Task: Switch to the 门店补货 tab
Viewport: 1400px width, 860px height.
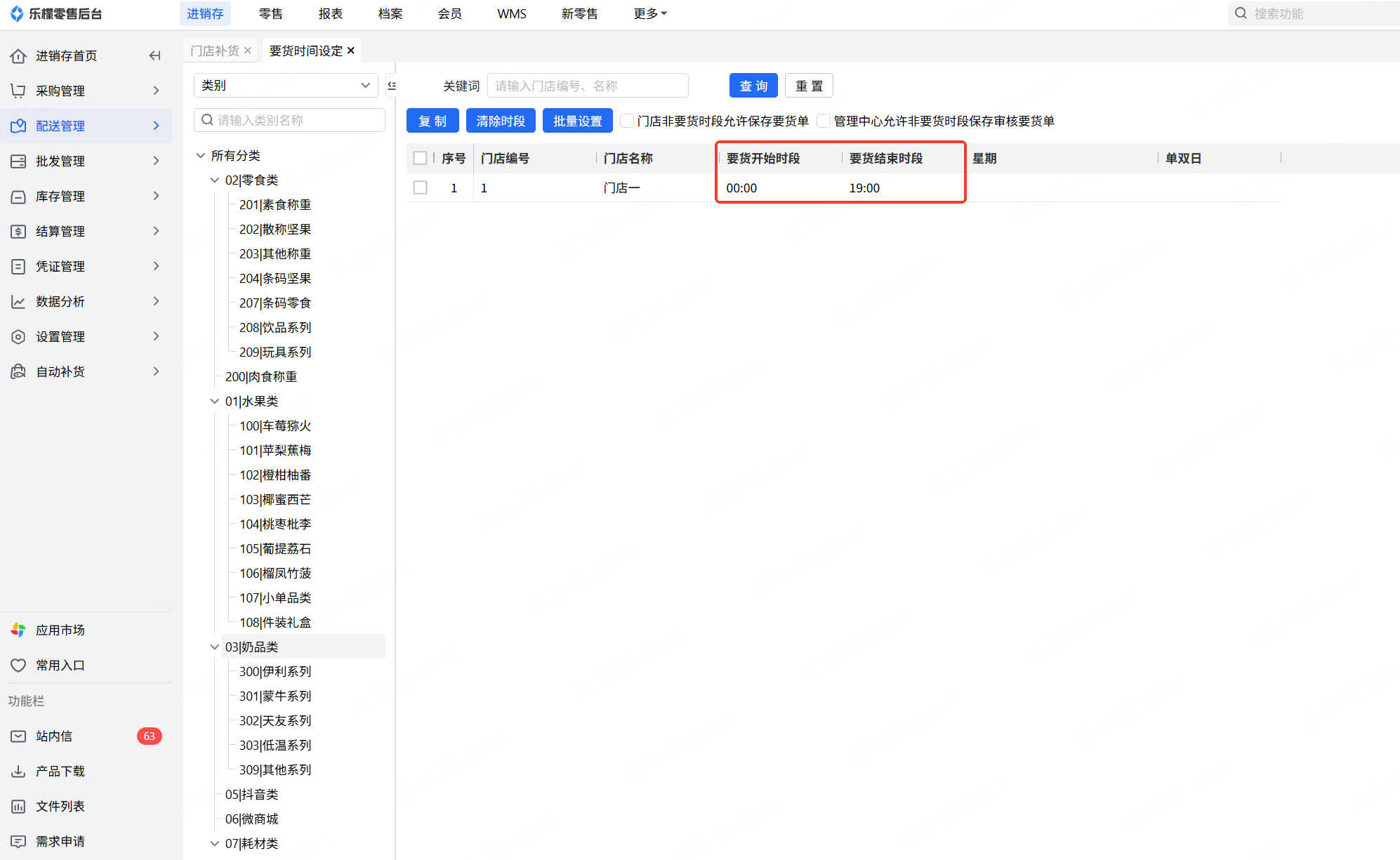Action: coord(215,51)
